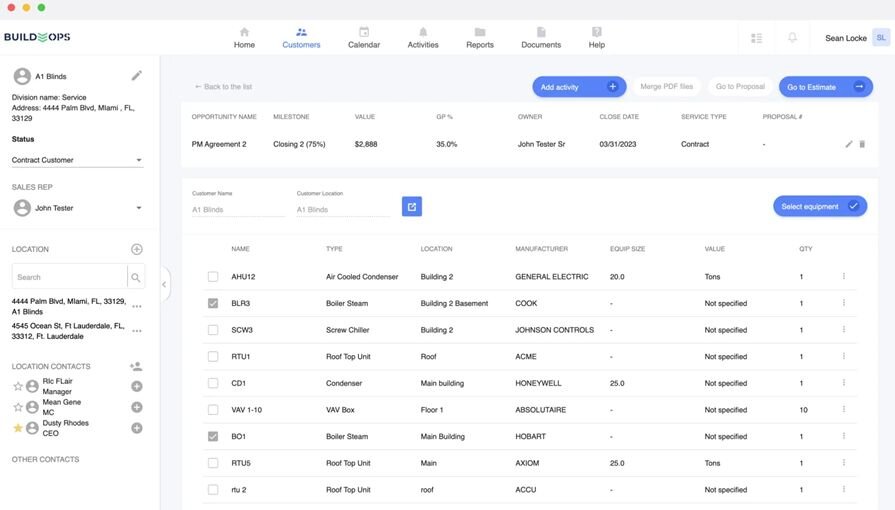Screen dimensions: 895x510
Task: Click the Go to Proposal button
Action: (740, 87)
